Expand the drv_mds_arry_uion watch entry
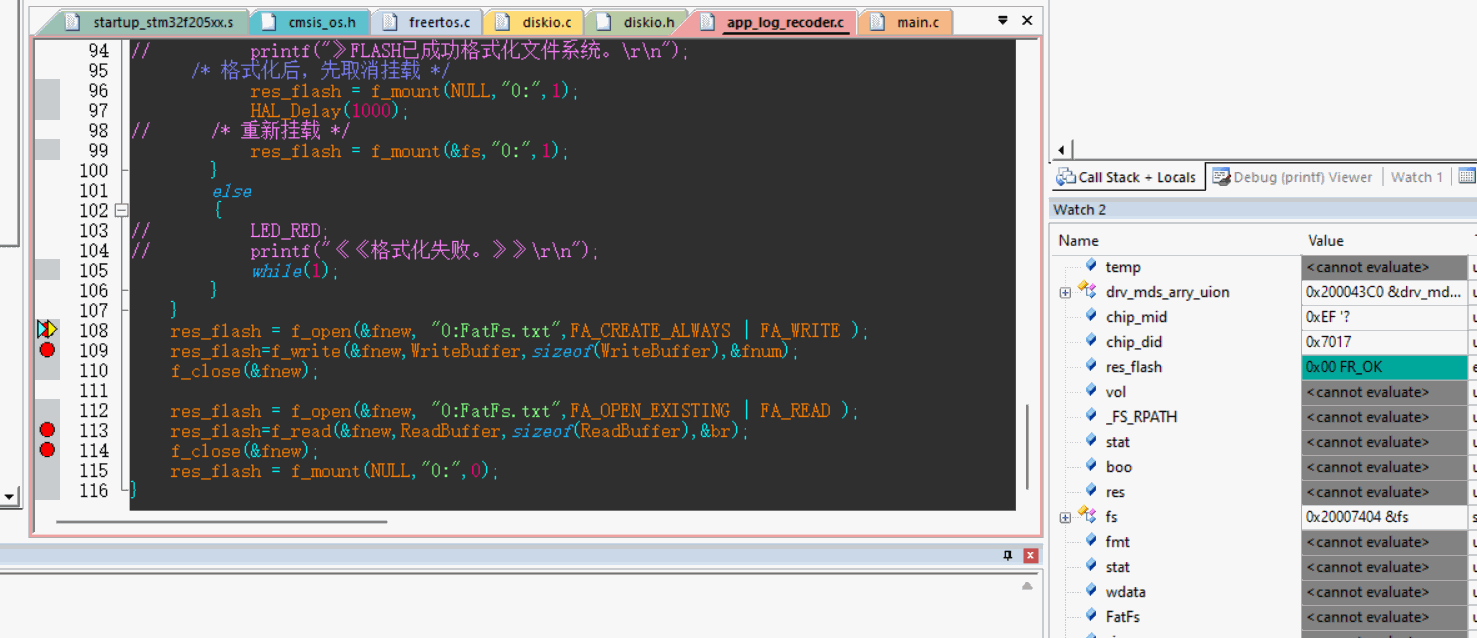The image size is (1477, 638). [1065, 292]
